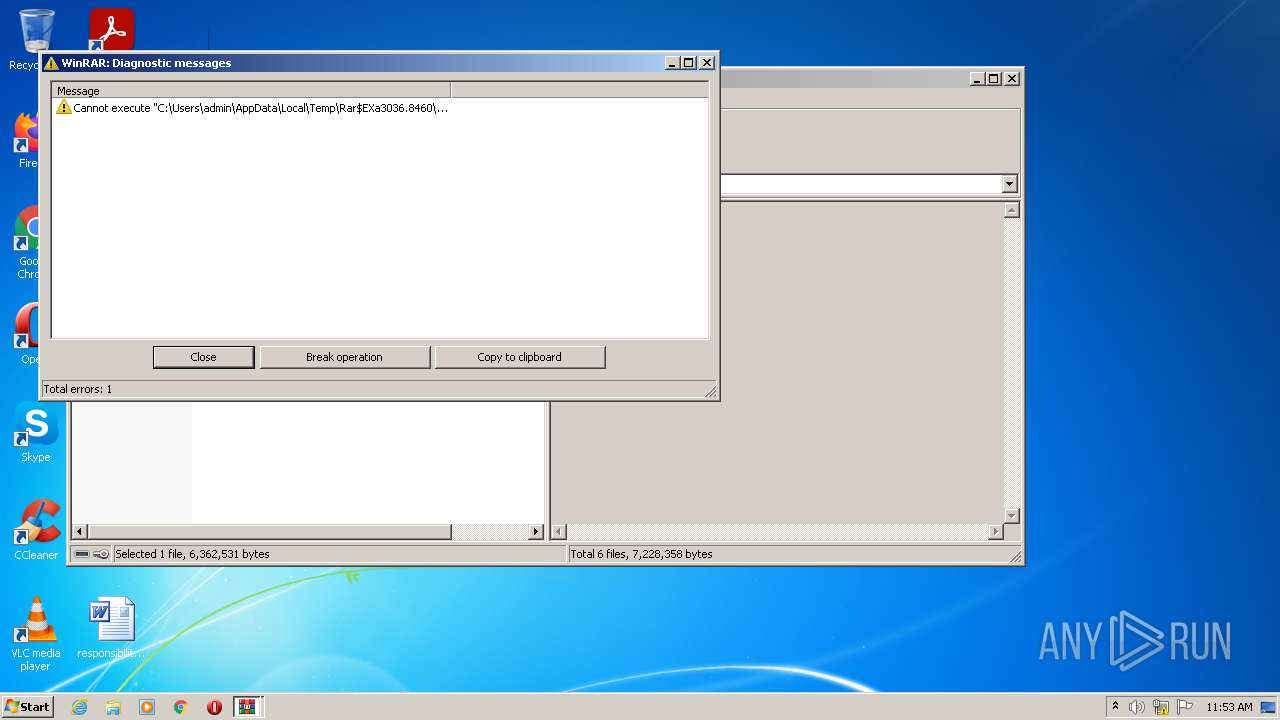Click 'Selected 1 file, 6,362,531 bytes' status text

[x=192, y=554]
